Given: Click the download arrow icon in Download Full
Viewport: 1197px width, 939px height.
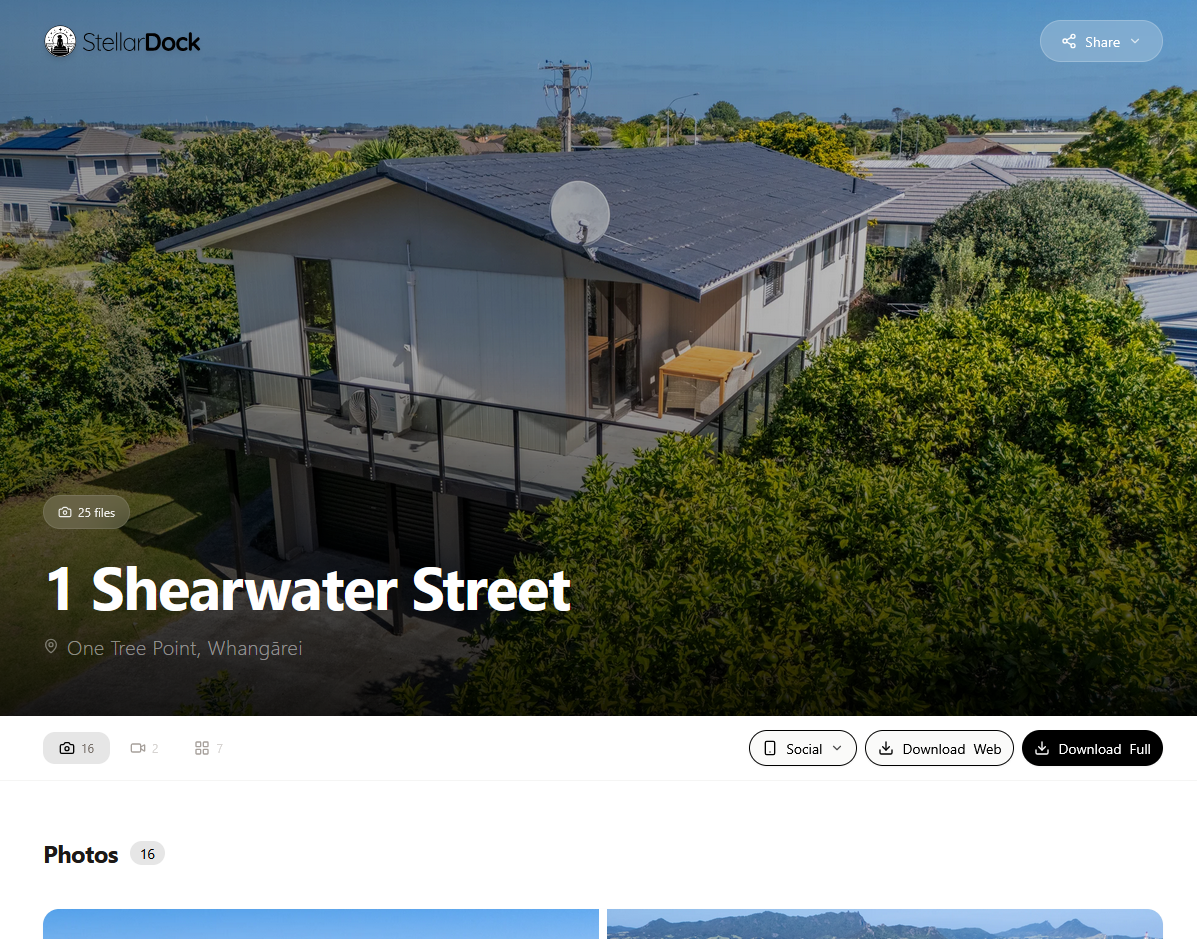Looking at the screenshot, I should [x=1041, y=748].
